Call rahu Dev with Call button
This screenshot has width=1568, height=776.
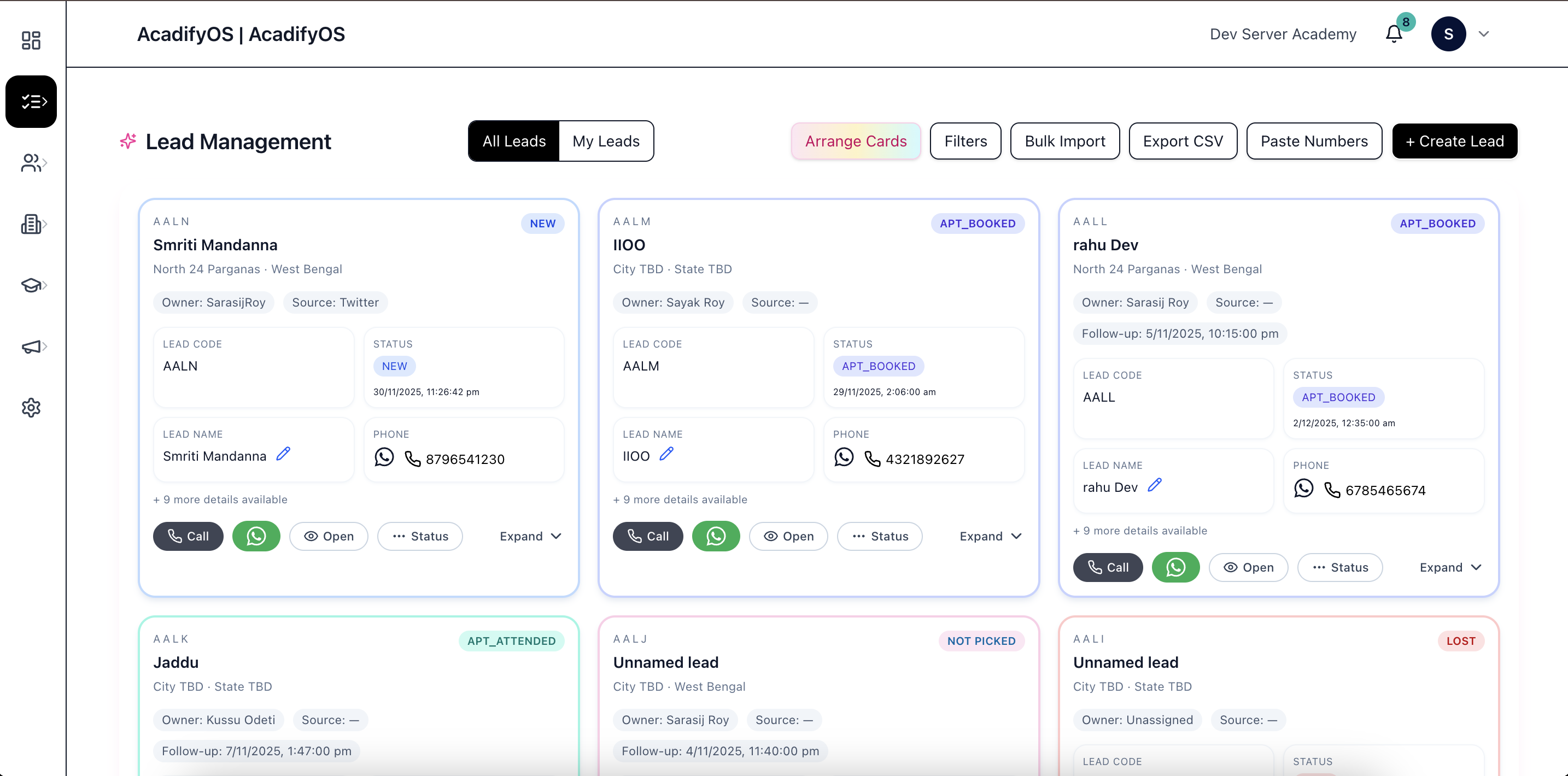tap(1108, 567)
